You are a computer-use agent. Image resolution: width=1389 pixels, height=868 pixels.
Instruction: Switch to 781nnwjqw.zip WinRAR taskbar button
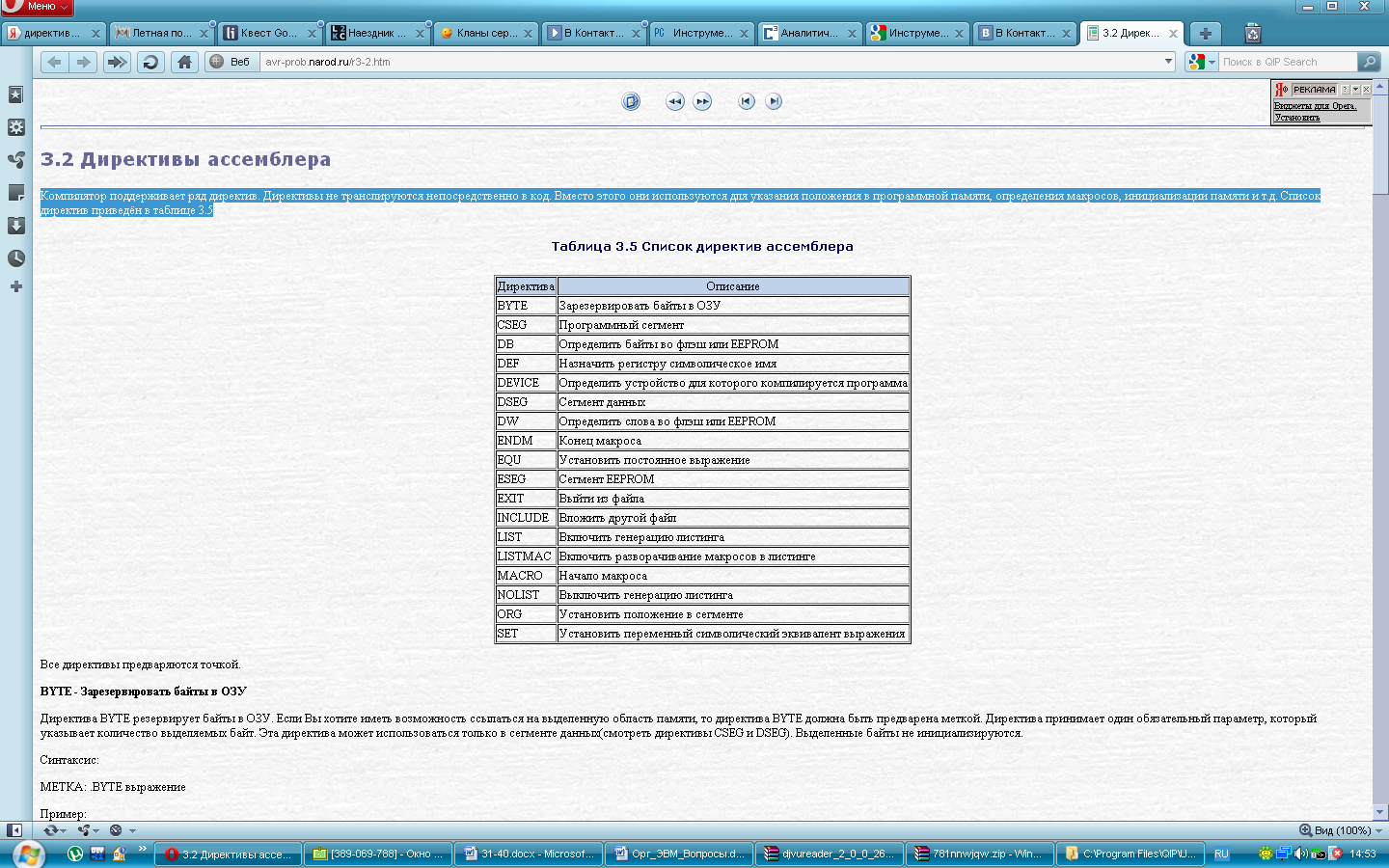coord(980,854)
